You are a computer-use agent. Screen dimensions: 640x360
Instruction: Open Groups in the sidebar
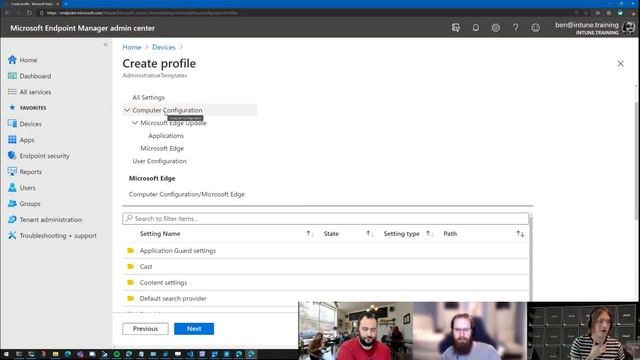click(x=30, y=203)
